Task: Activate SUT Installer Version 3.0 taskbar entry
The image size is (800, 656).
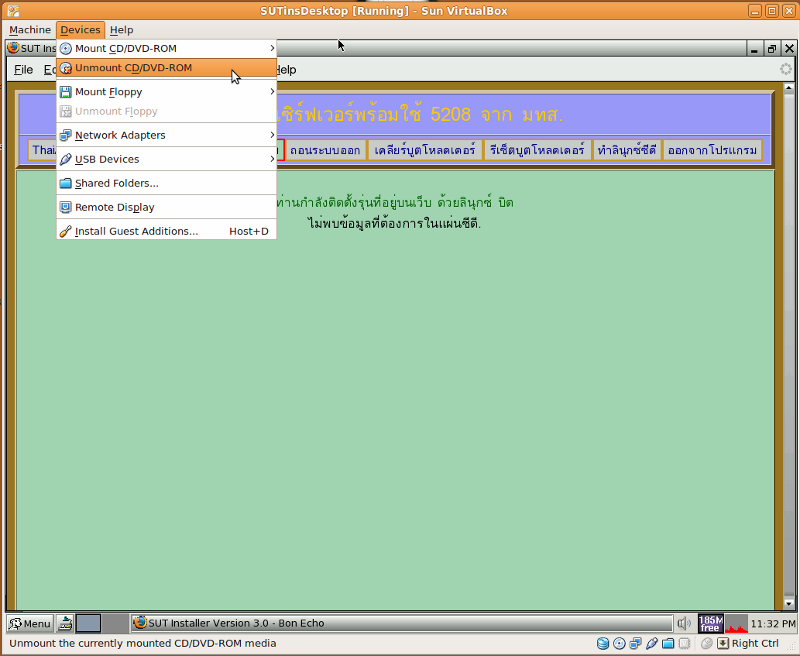Action: (x=402, y=623)
